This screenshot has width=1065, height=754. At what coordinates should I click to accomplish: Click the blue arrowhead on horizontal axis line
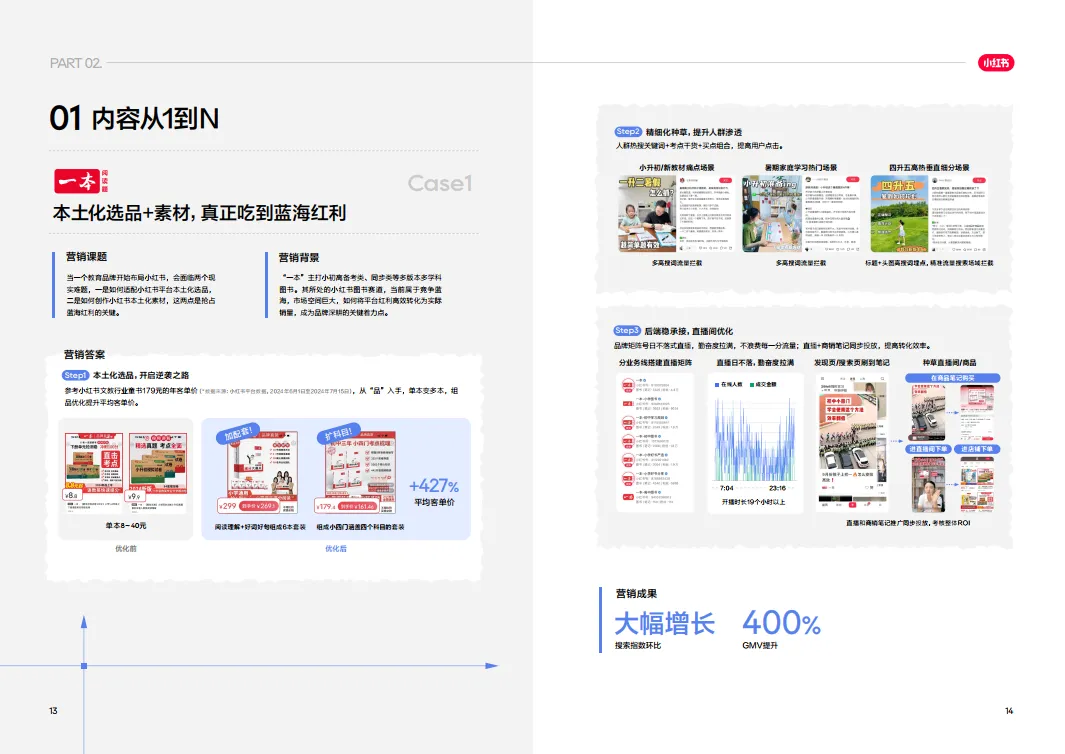click(491, 665)
